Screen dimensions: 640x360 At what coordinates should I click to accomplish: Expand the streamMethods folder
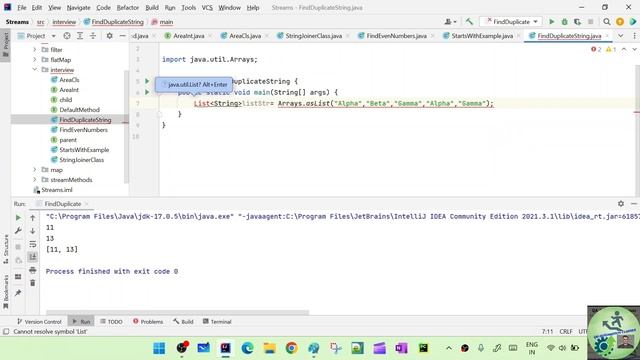click(35, 180)
